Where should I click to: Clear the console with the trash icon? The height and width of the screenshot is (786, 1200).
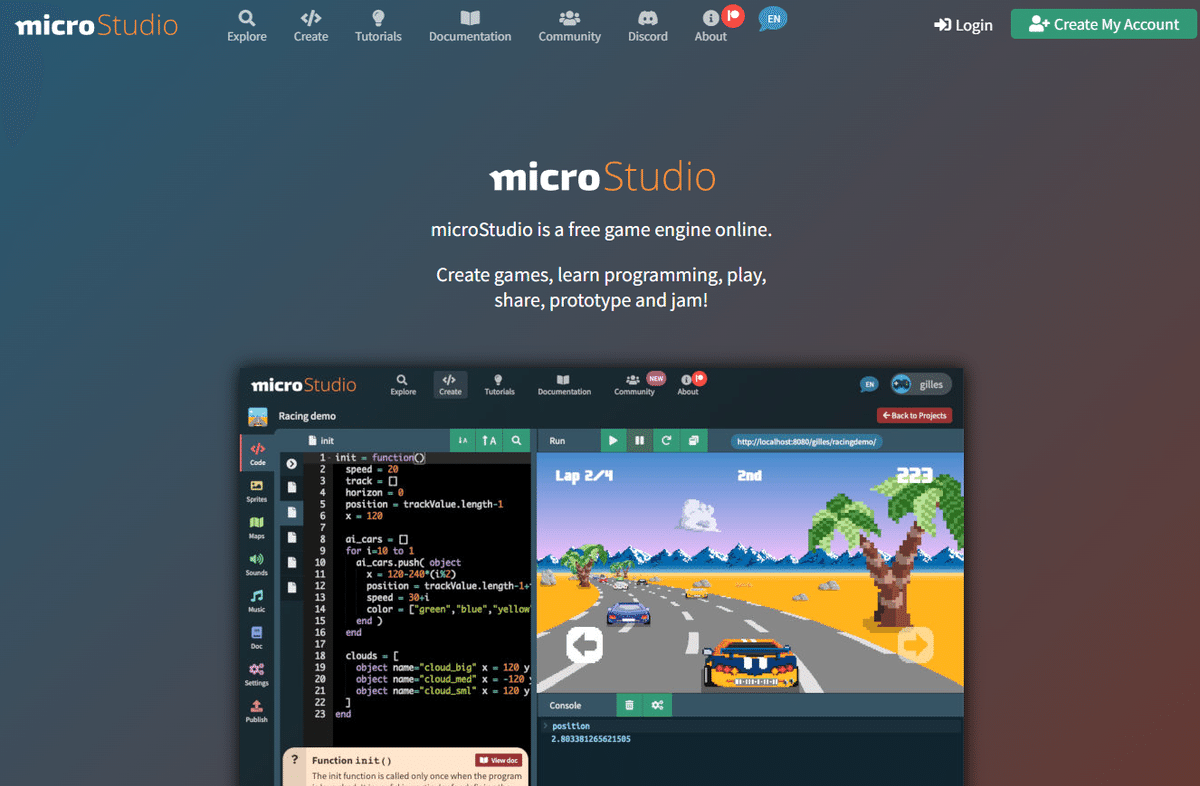(x=630, y=705)
